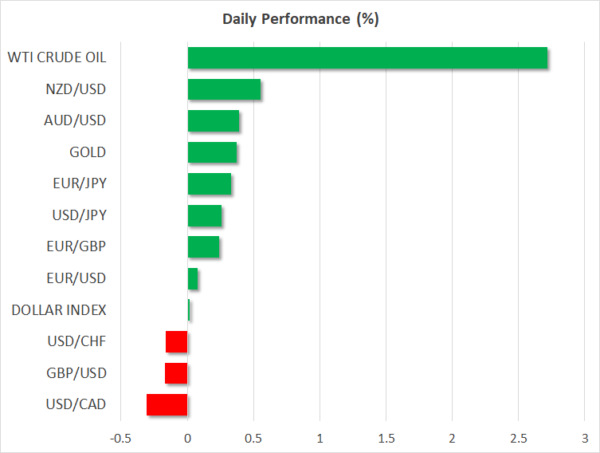Viewport: 600px width, 453px height.
Task: Select the USD/CAD axis label
Action: coord(78,405)
